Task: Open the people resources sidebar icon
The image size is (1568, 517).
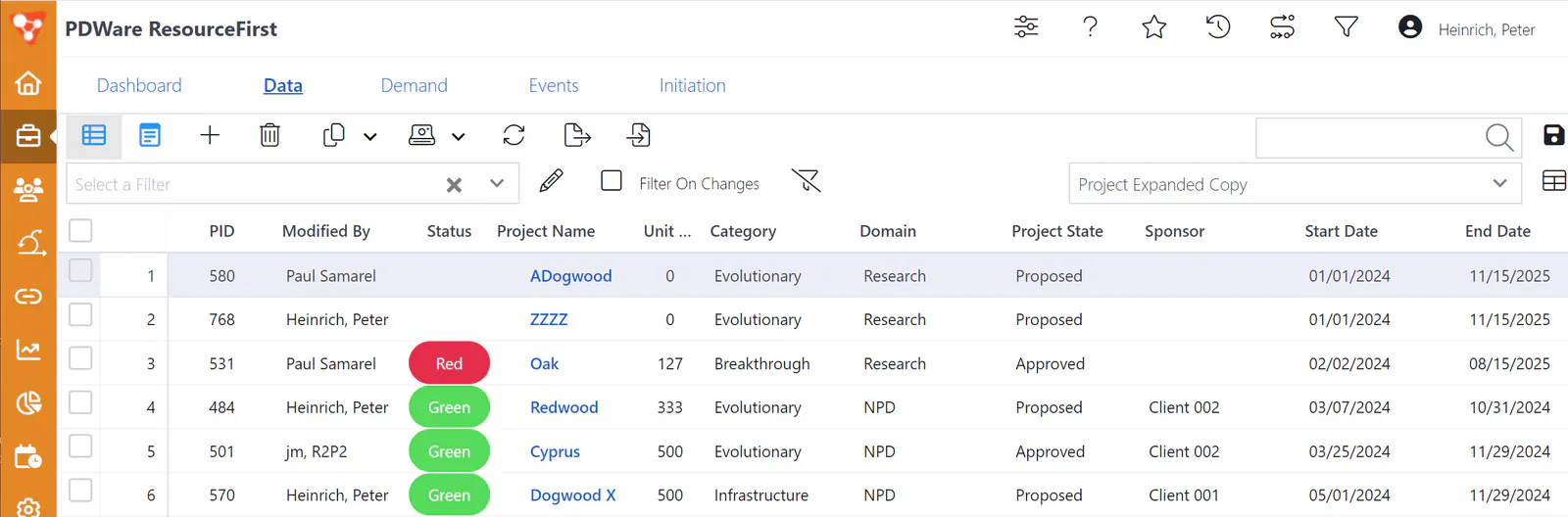Action: [x=28, y=189]
